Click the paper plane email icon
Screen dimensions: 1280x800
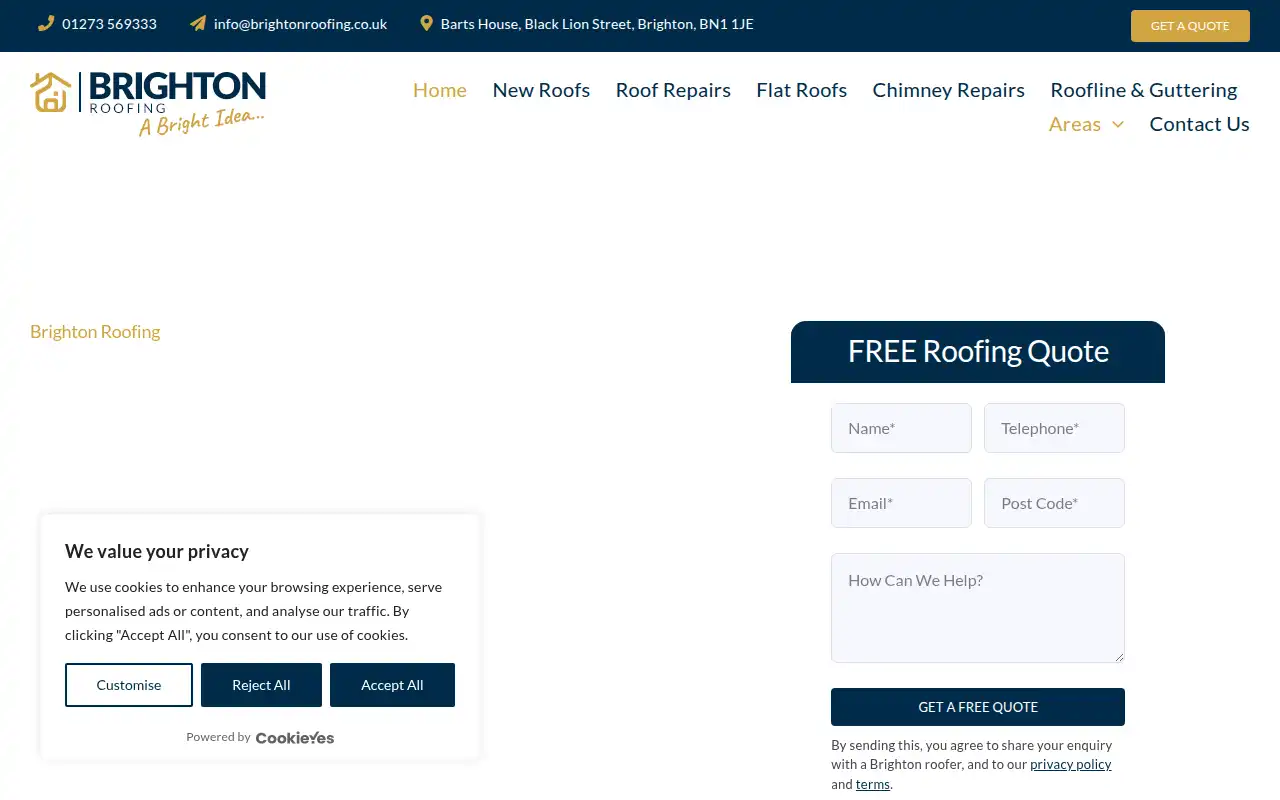(198, 23)
